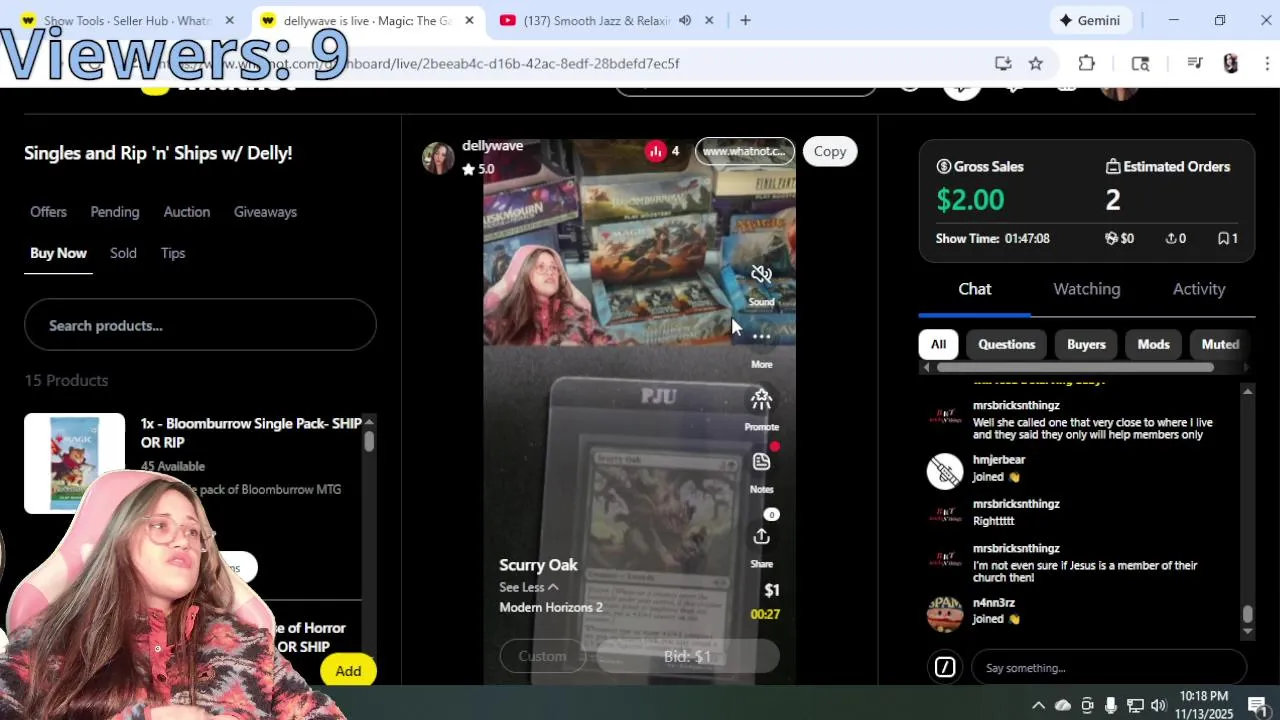Select the Sold tab

click(123, 253)
